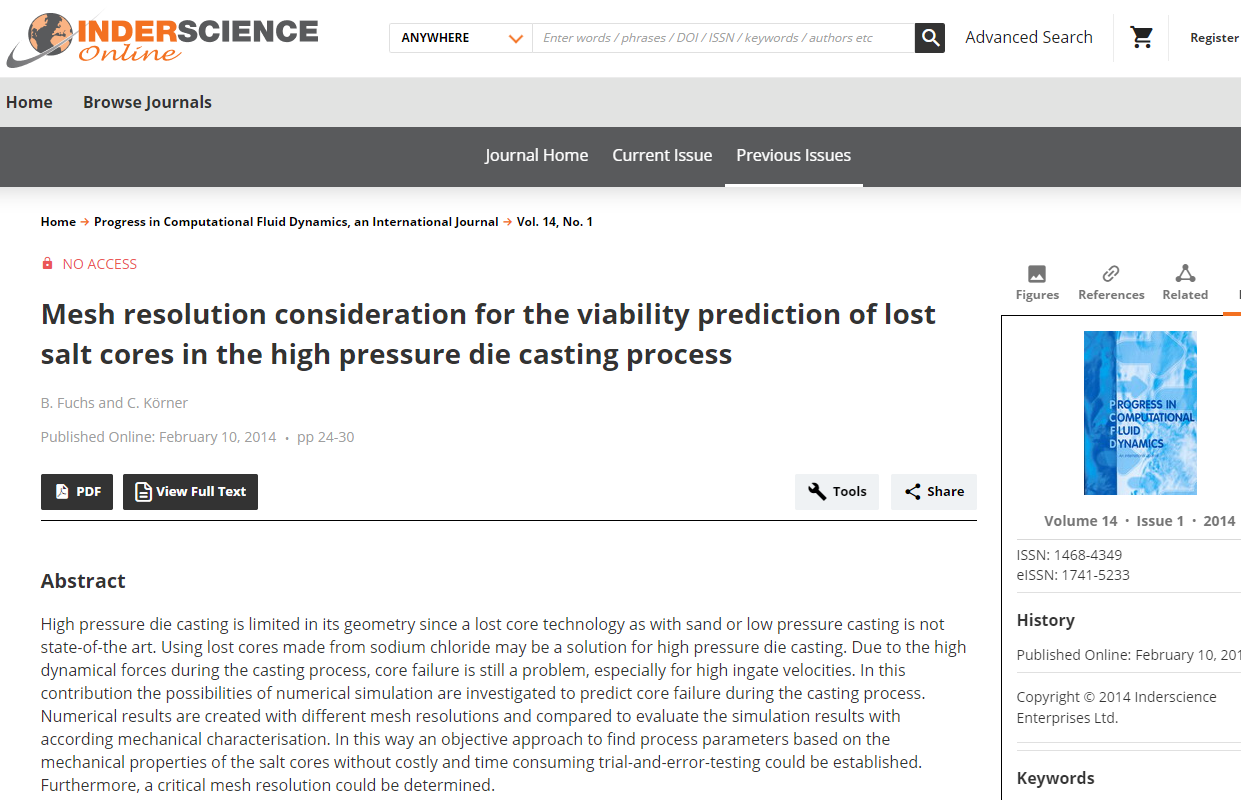The width and height of the screenshot is (1241, 800).
Task: Follow the Vol. 14, No. 1 breadcrumb
Action: click(555, 222)
